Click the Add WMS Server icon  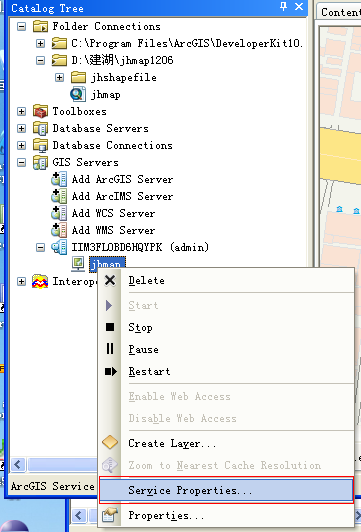tap(59, 230)
